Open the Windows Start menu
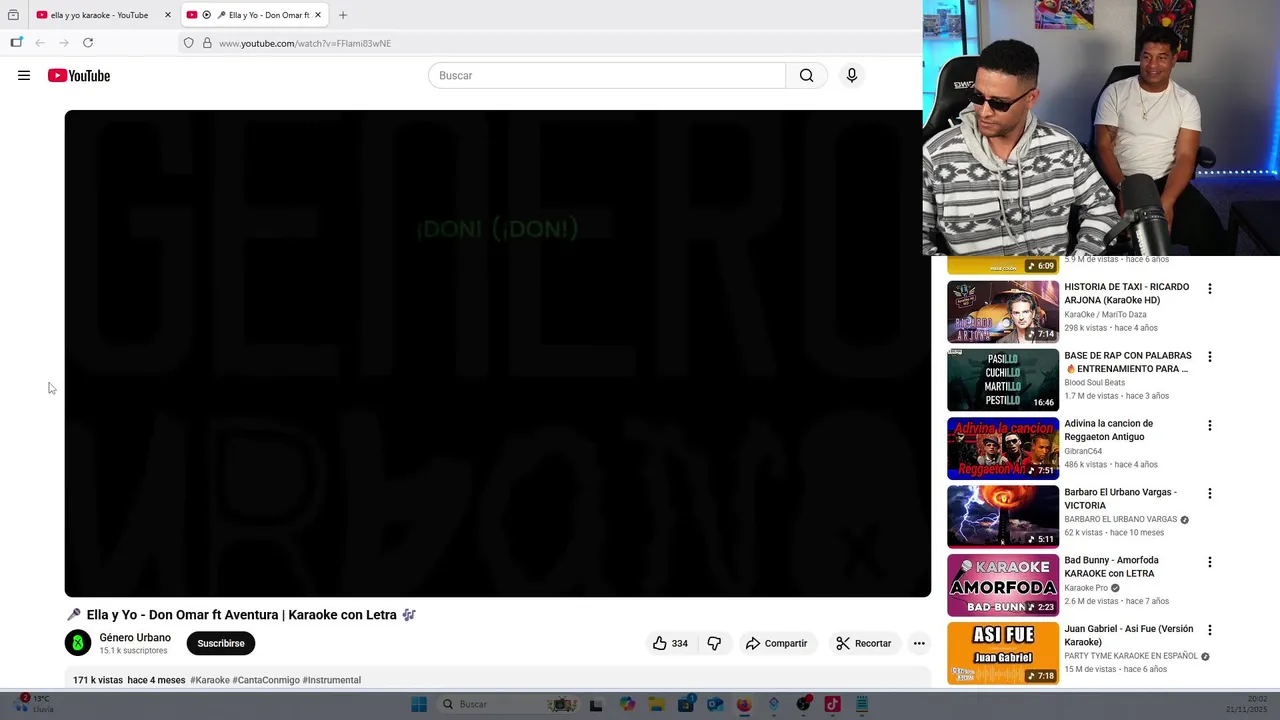Viewport: 1280px width, 720px height. 419,704
